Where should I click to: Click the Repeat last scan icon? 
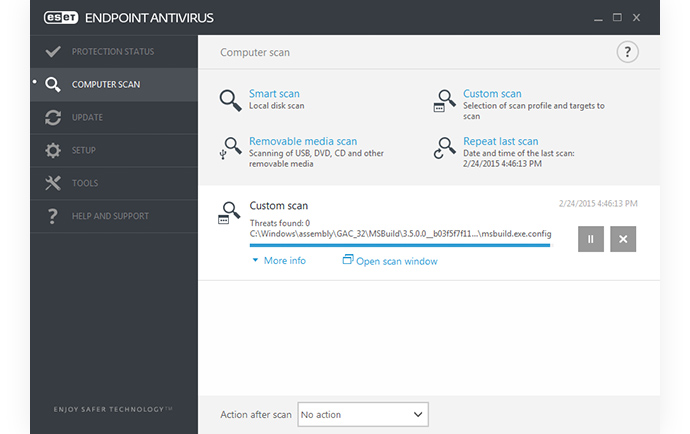click(444, 148)
